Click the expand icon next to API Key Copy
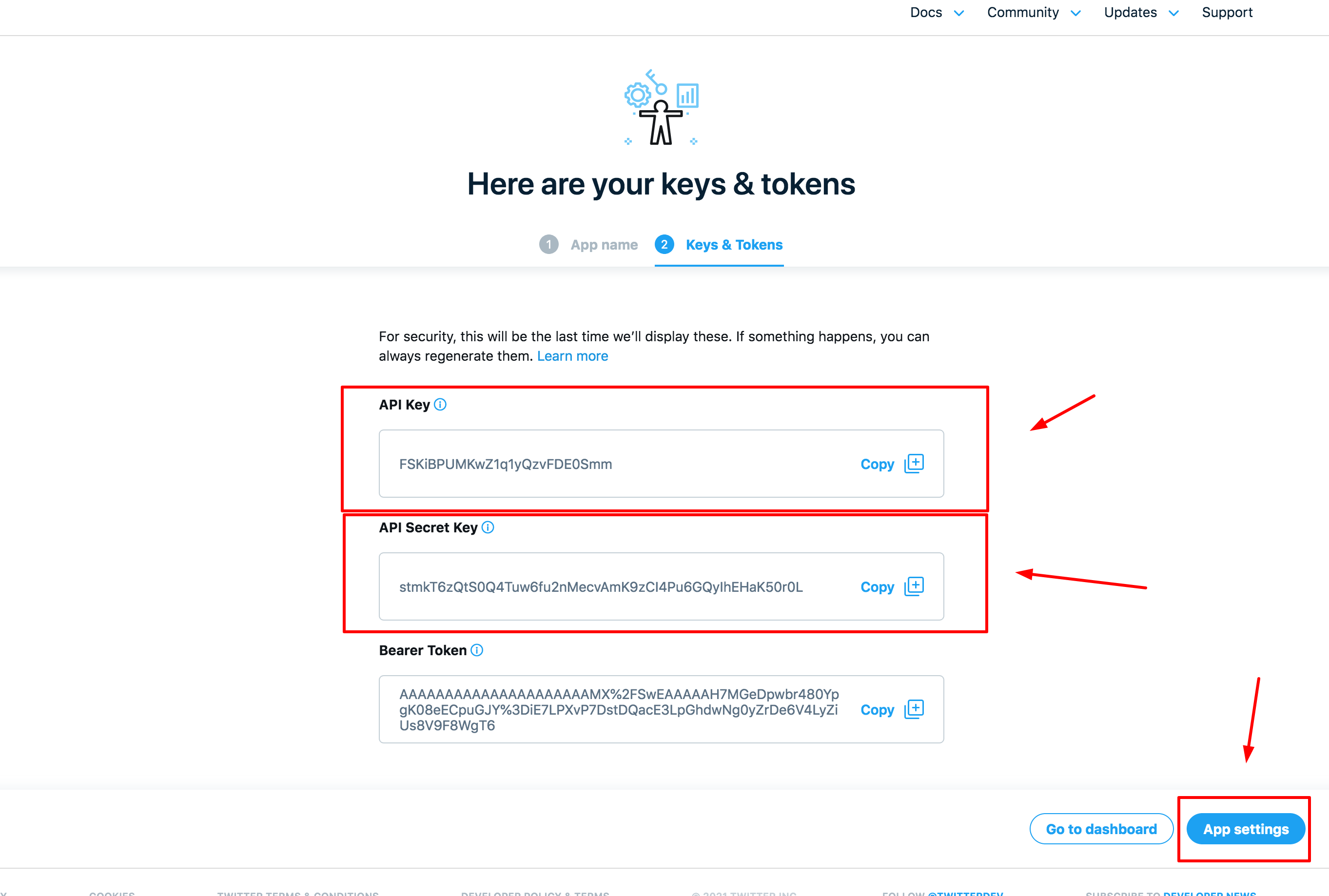 click(x=915, y=463)
